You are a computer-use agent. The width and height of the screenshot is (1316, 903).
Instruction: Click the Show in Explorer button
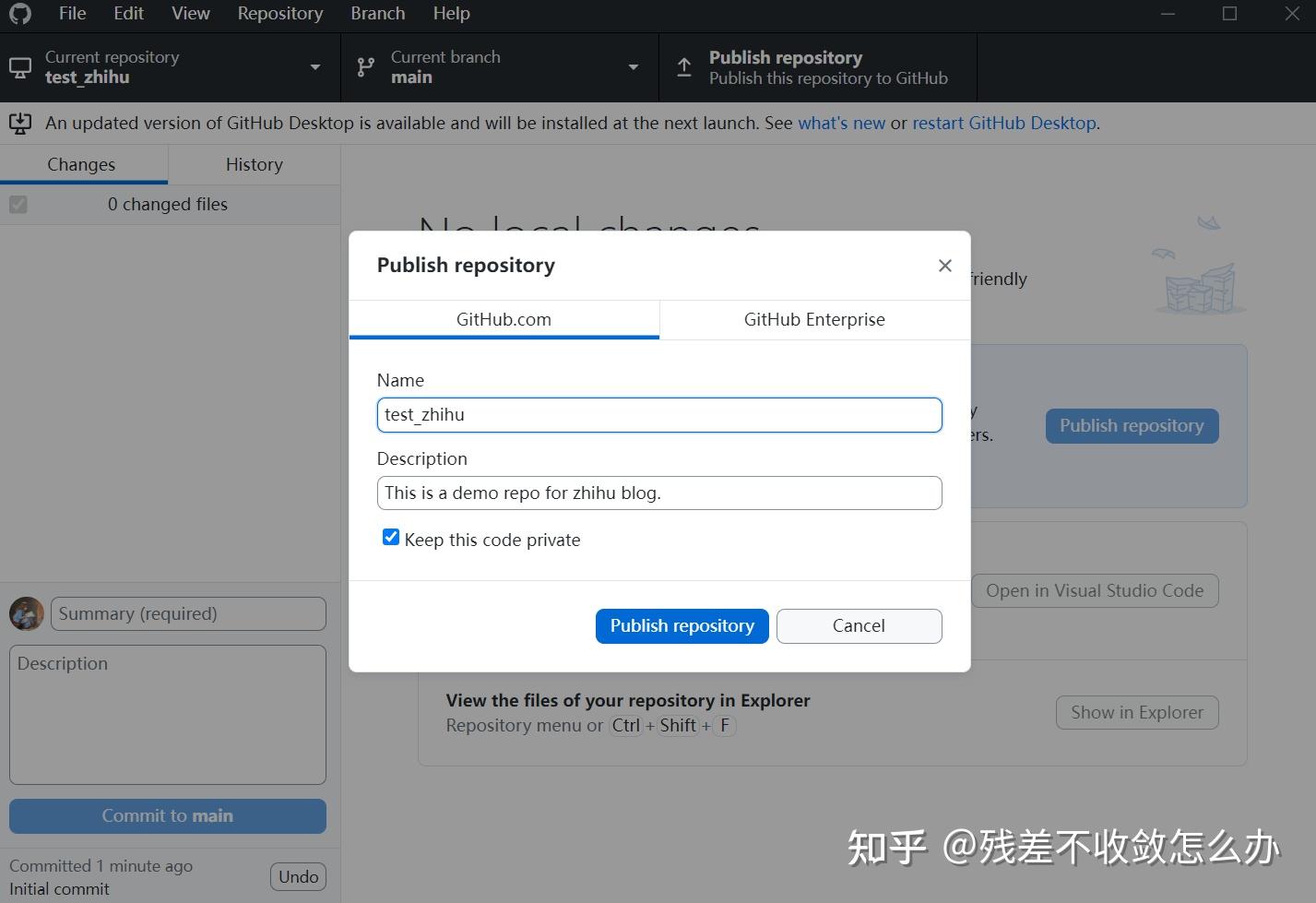tap(1136, 712)
